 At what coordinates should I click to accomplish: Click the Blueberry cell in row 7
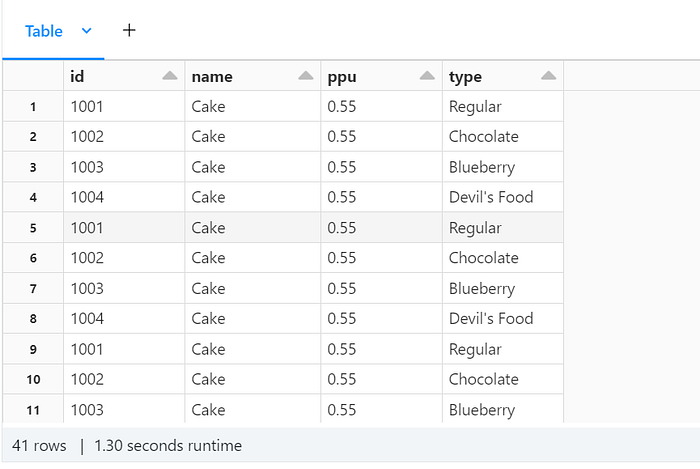point(482,289)
